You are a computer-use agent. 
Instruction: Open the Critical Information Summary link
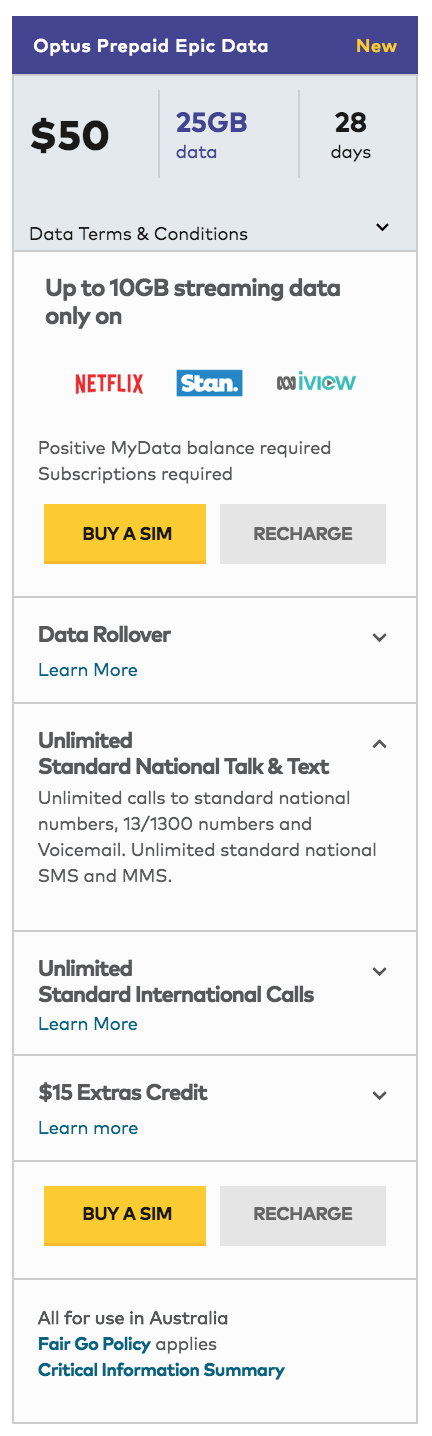(x=161, y=1370)
